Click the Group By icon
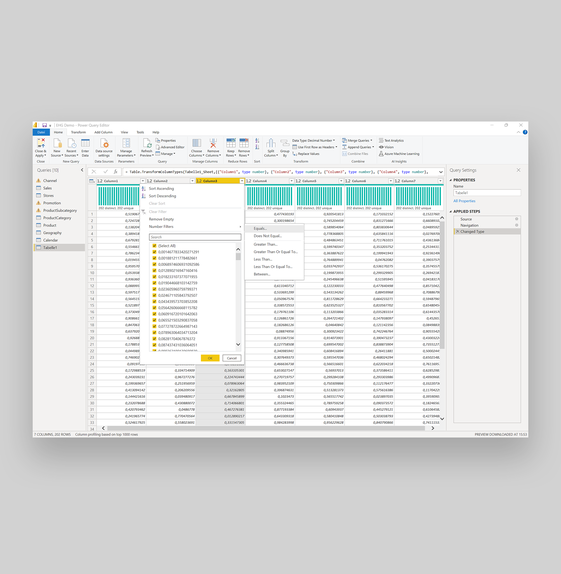Screen dimensions: 561x574 [285, 143]
